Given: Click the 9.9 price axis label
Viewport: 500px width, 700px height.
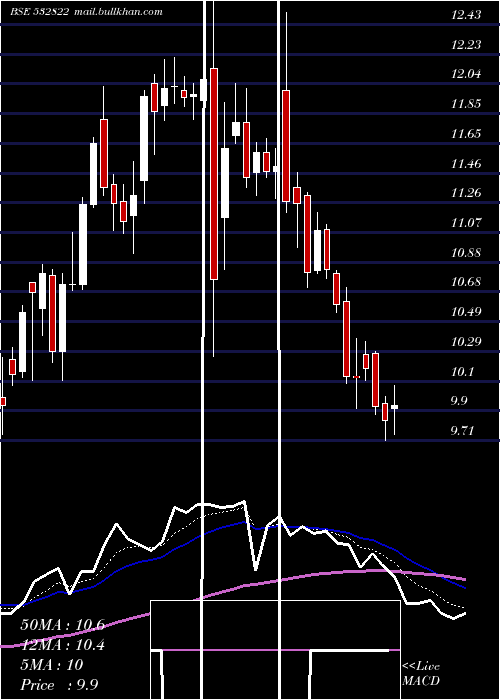Looking at the screenshot, I should [459, 400].
